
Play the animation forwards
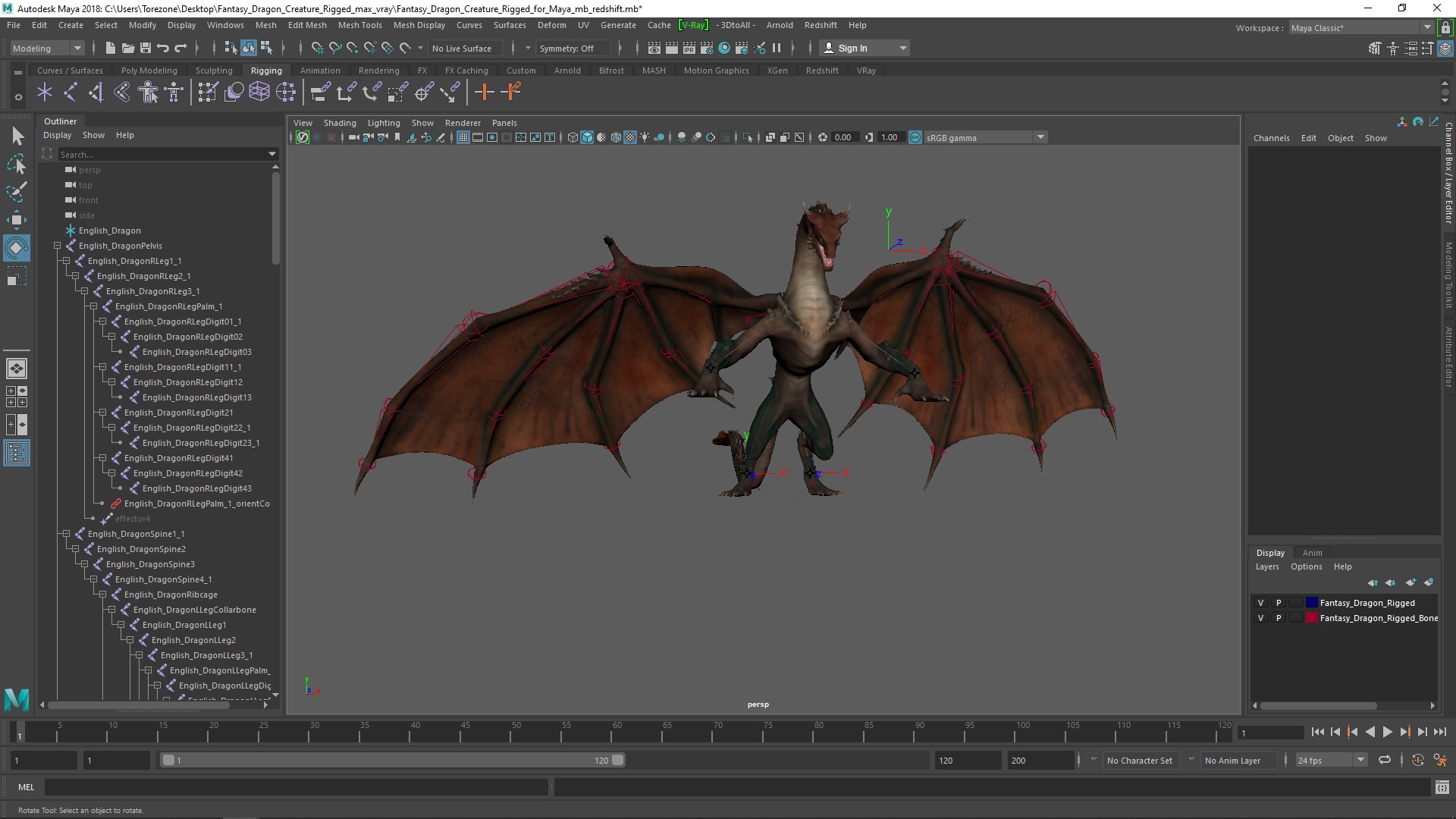pyautogui.click(x=1387, y=732)
